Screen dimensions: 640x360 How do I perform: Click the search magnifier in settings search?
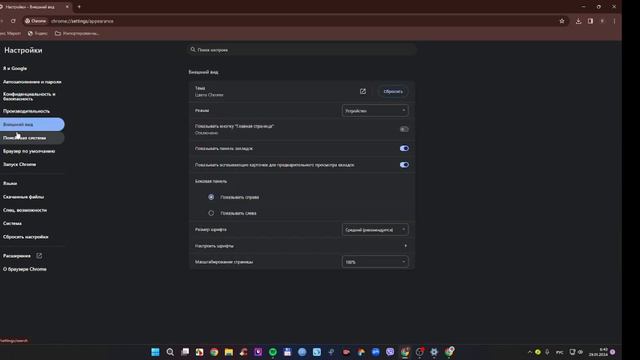(x=193, y=49)
